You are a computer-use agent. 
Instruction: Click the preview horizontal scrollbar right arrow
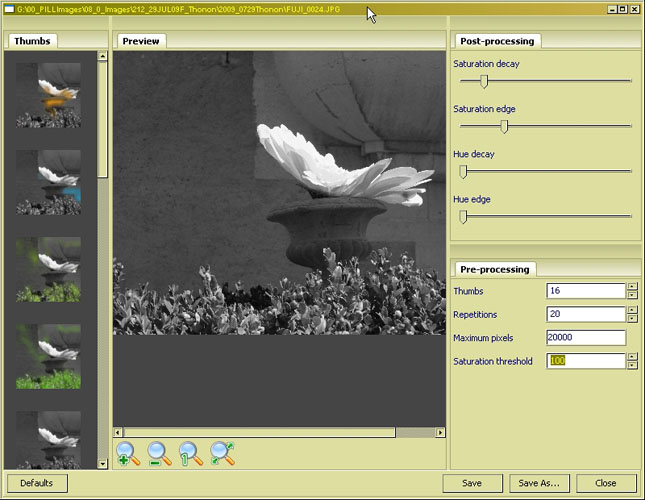point(440,432)
